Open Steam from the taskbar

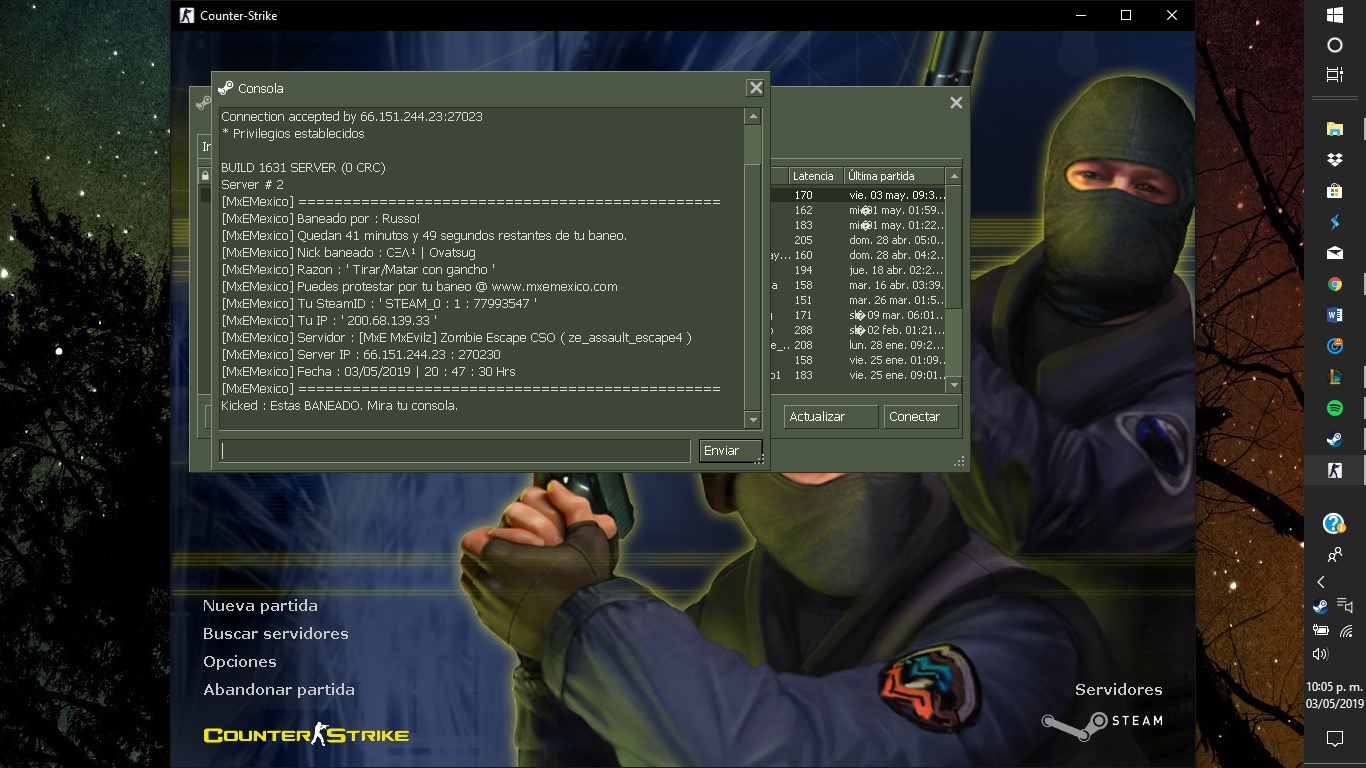point(1334,439)
